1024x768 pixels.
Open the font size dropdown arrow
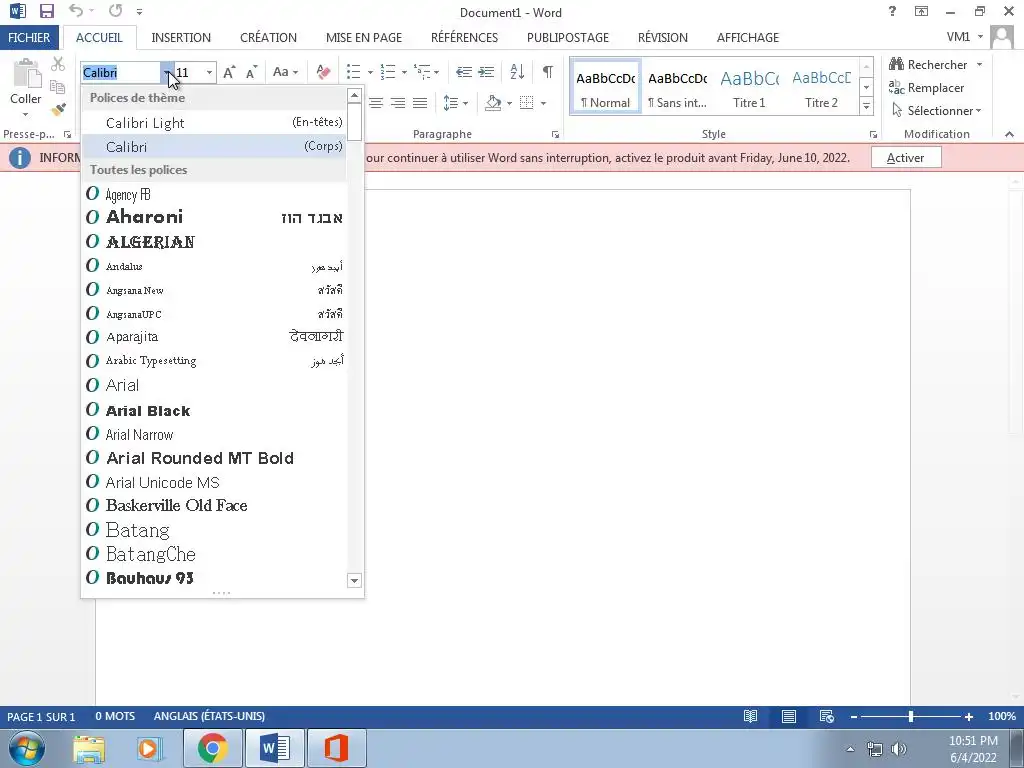[209, 72]
